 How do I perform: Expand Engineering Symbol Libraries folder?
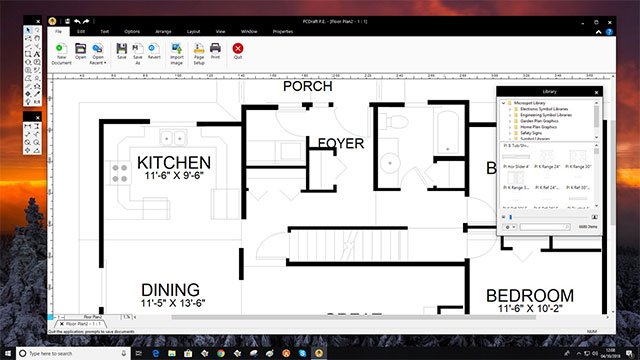point(509,115)
